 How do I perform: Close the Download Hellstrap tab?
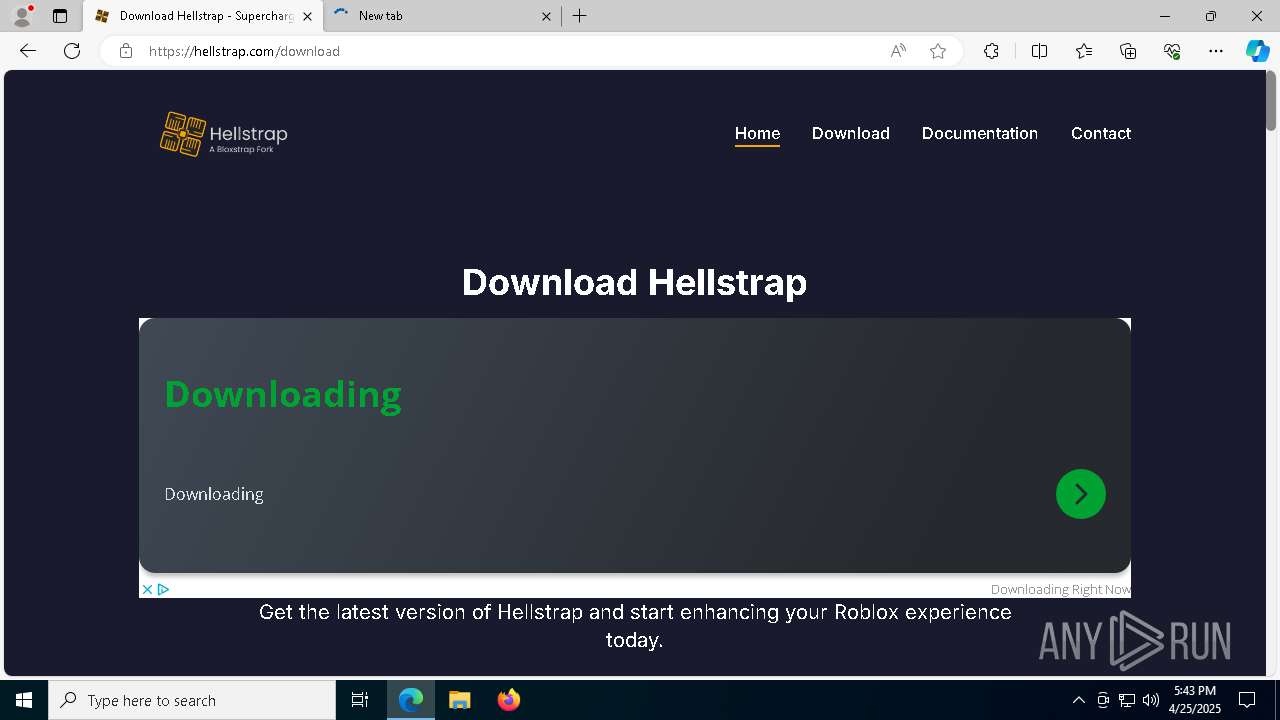307,16
